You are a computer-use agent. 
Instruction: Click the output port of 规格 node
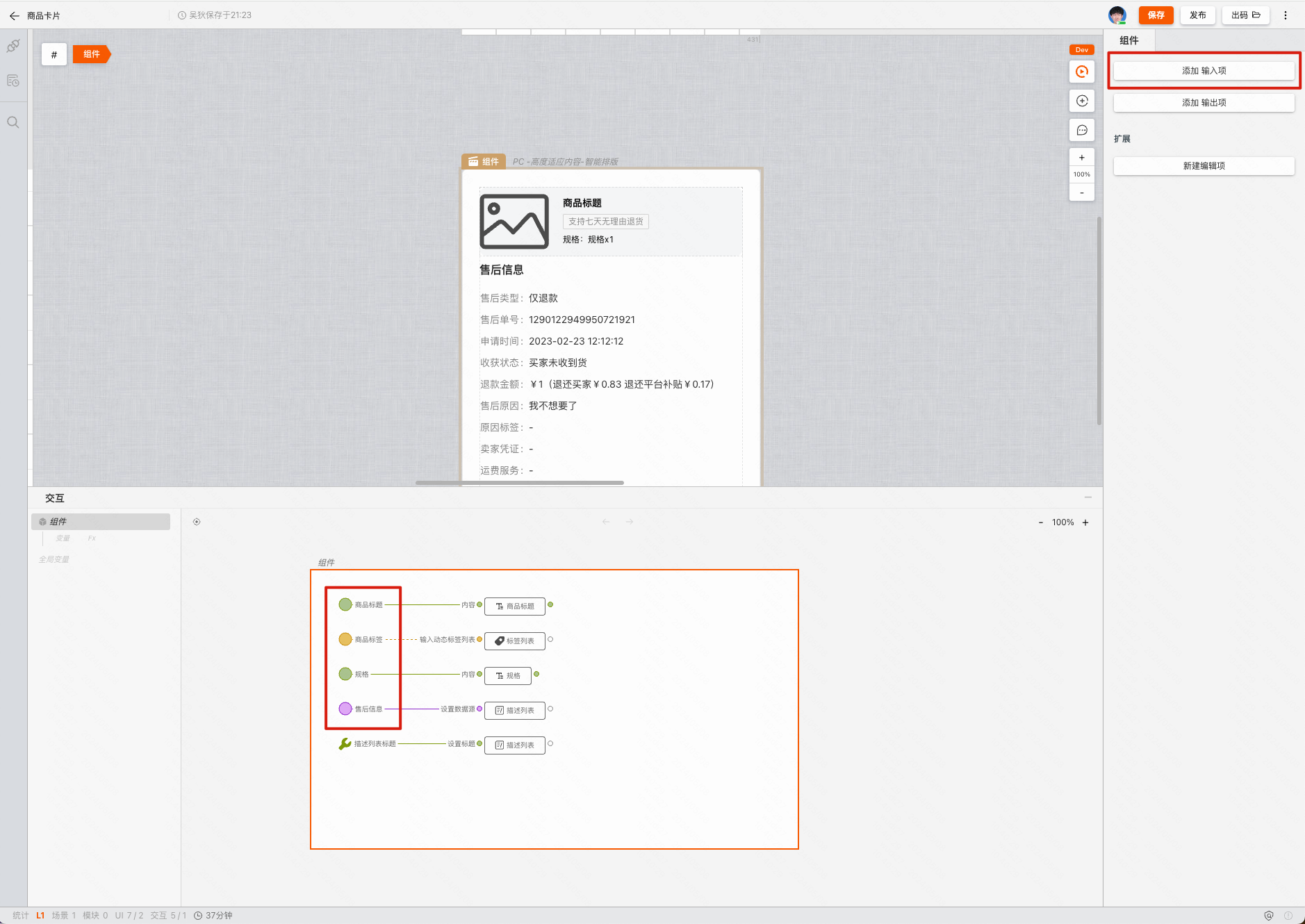point(536,674)
